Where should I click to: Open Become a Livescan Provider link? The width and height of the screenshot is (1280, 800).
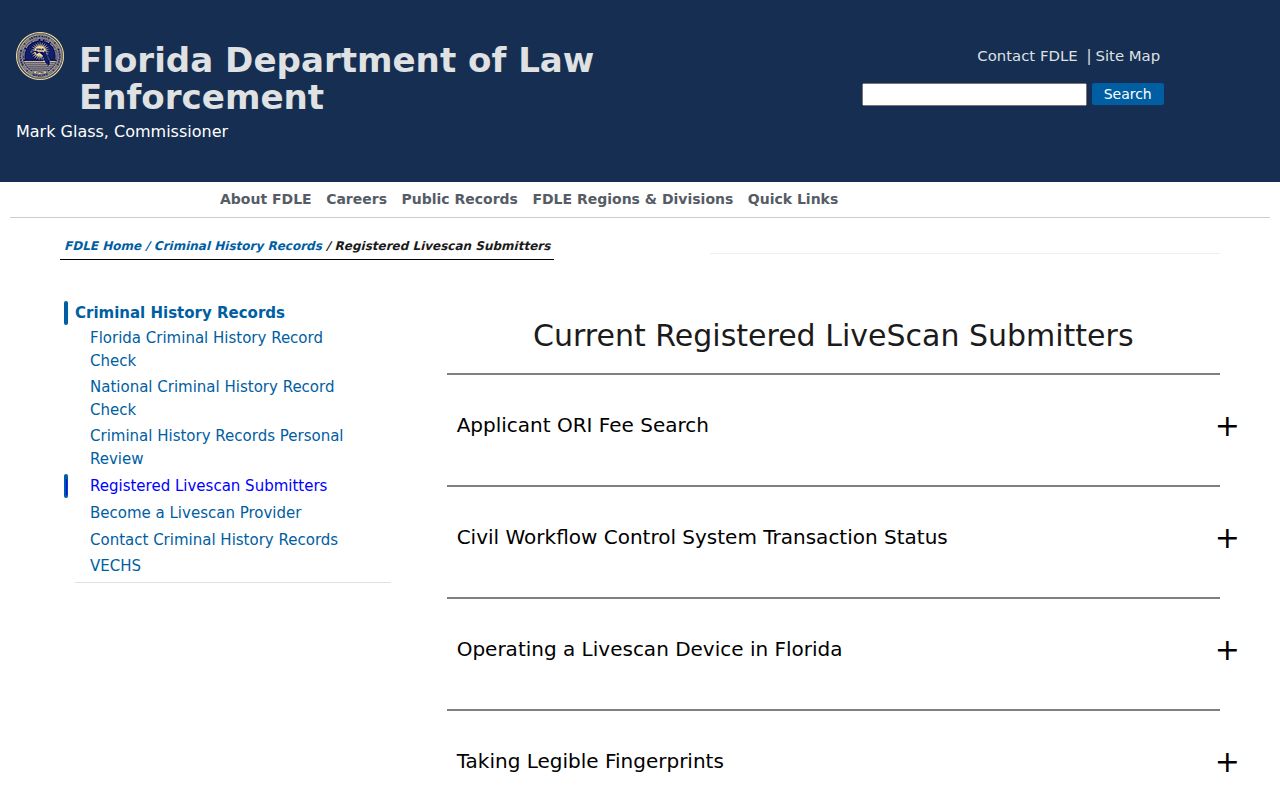[x=196, y=512]
